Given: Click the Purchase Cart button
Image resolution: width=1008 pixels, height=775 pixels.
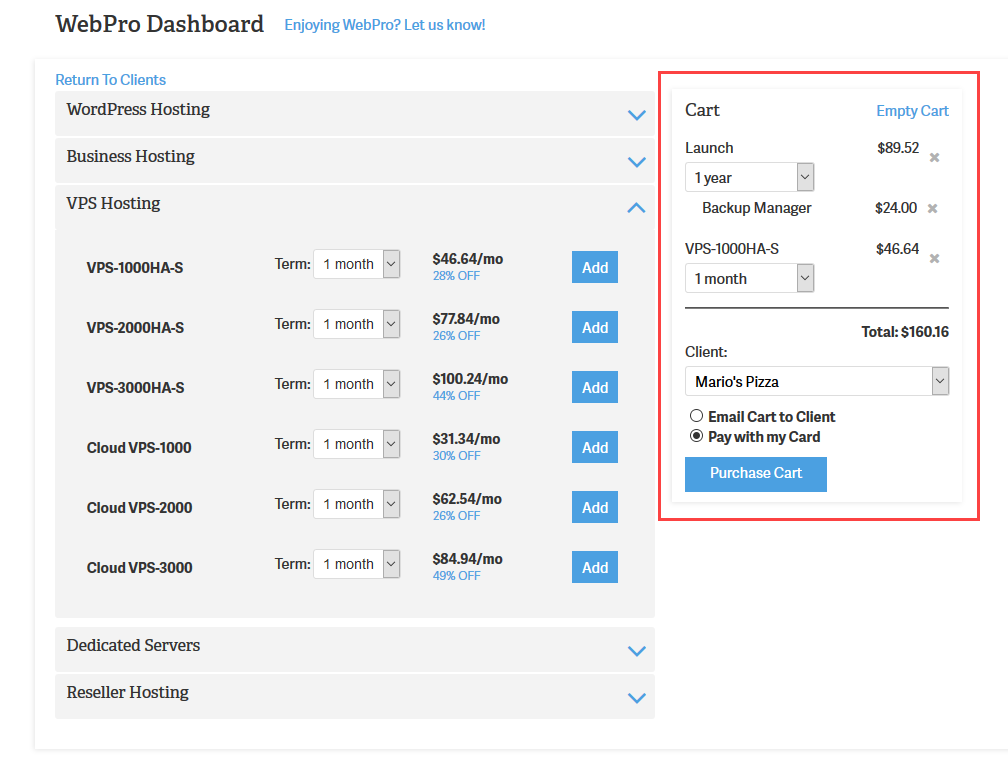Looking at the screenshot, I should coord(755,474).
